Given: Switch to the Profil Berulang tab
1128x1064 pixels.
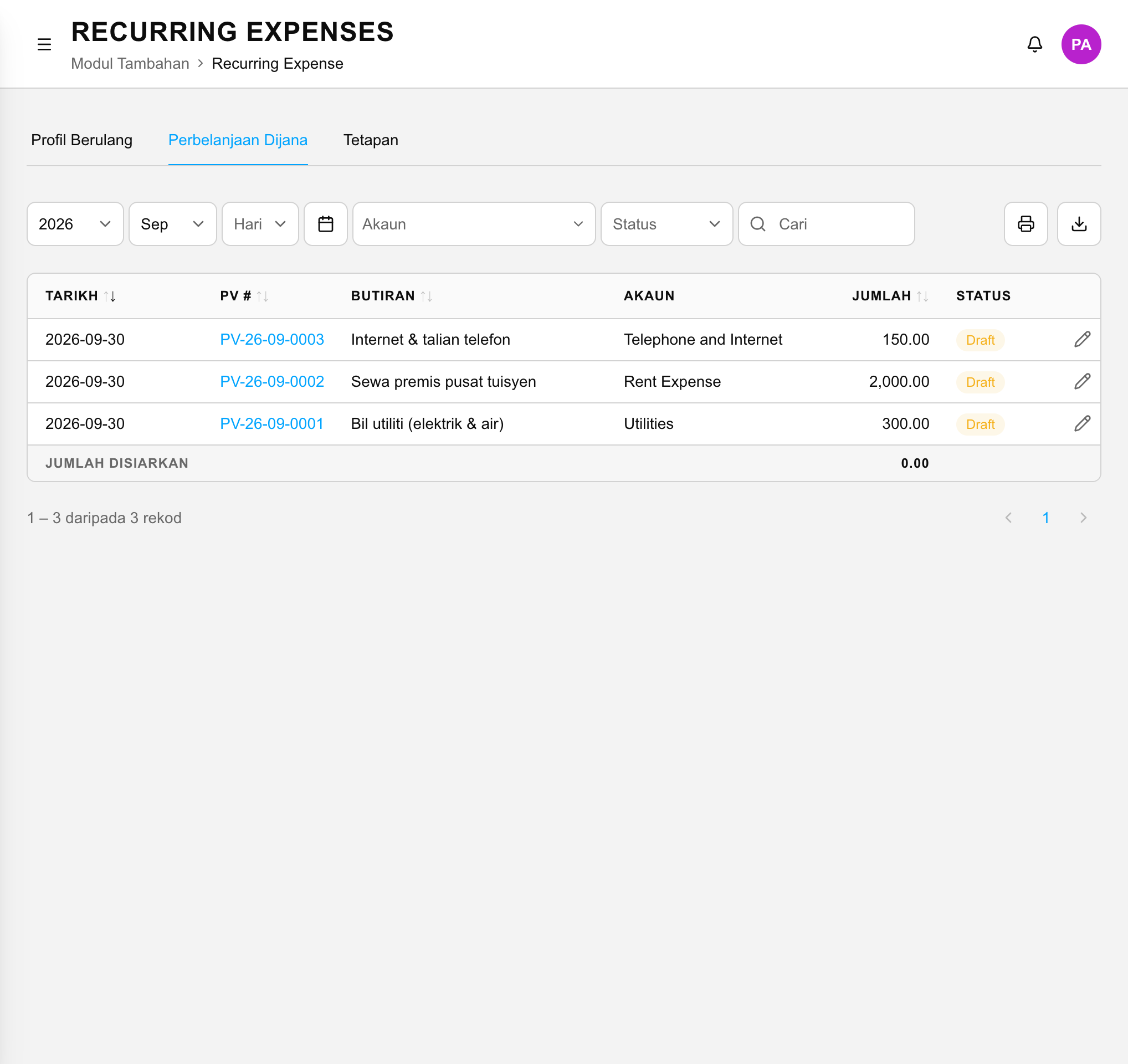Looking at the screenshot, I should tap(81, 140).
